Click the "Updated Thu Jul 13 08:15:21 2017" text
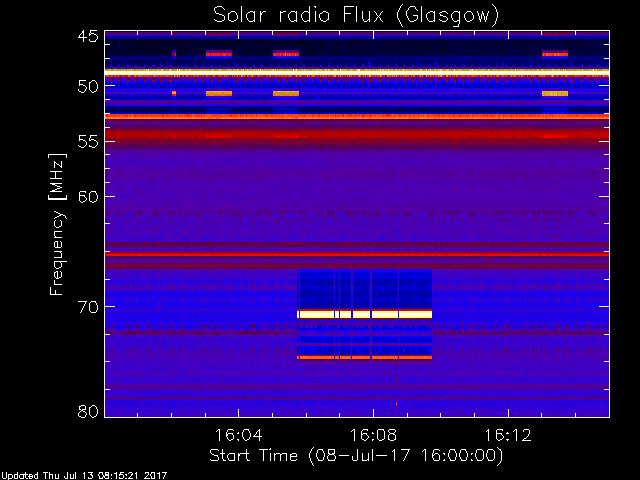640x480 pixels. point(84,476)
